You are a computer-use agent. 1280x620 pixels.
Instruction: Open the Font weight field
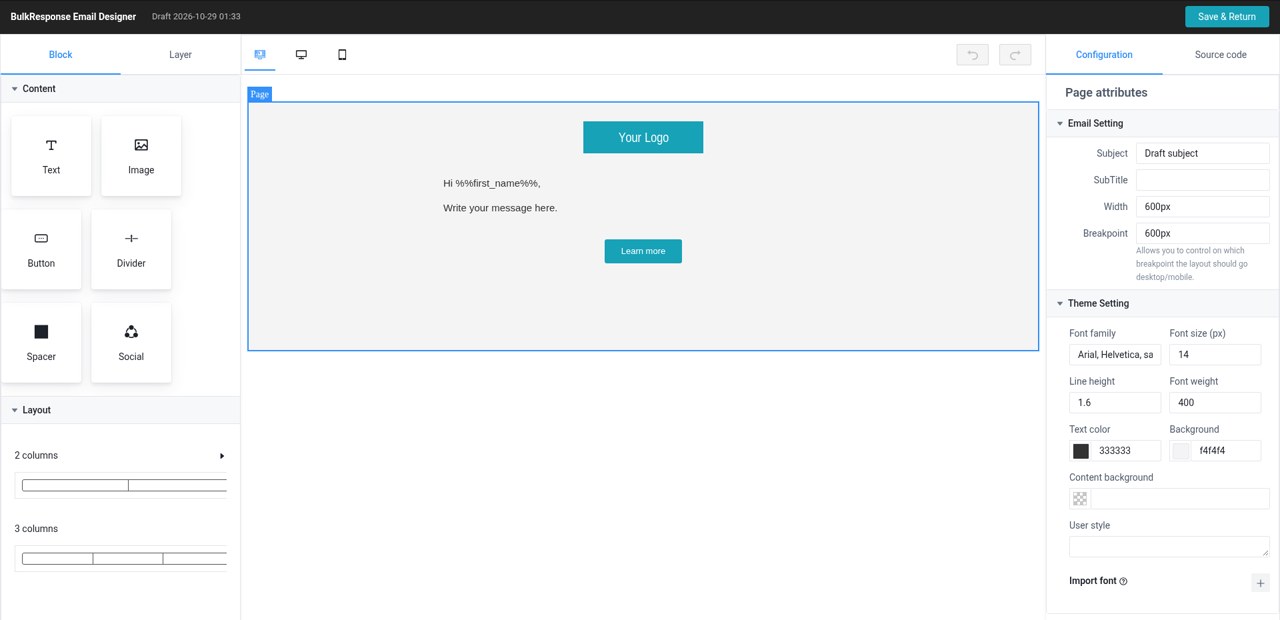point(1215,402)
